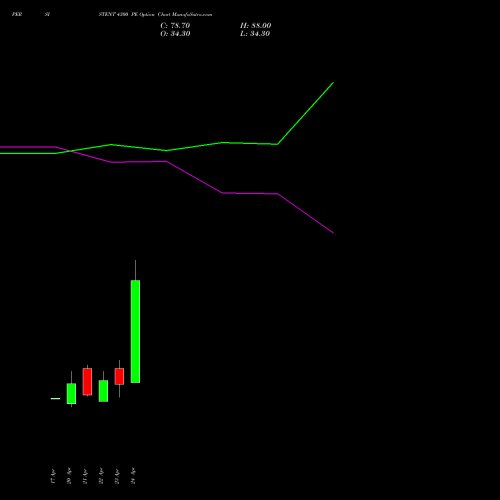Select the 22 Apr date label
This screenshot has height=500, width=500.
click(101, 476)
